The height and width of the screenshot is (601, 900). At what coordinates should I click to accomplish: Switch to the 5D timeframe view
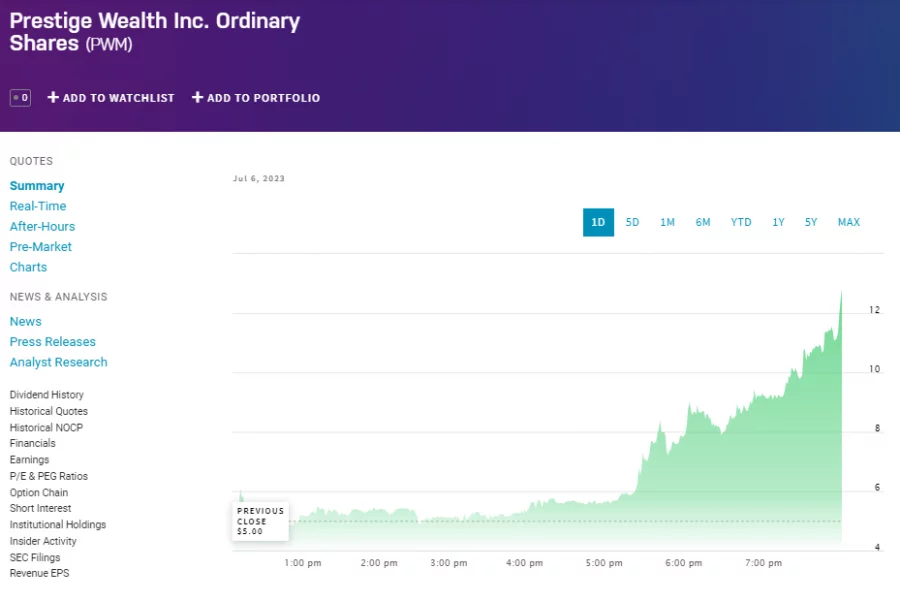coord(632,222)
